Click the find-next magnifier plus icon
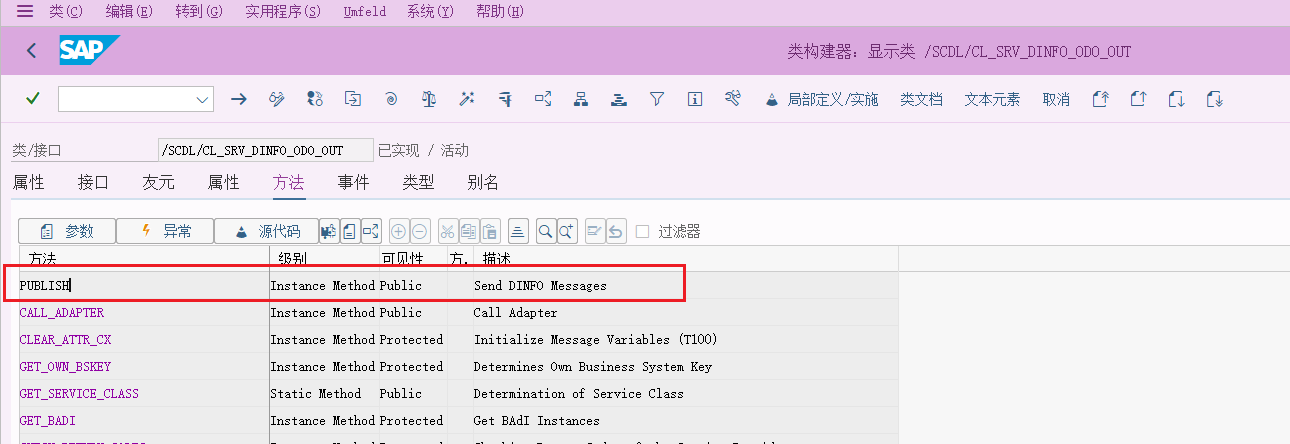This screenshot has width=1290, height=444. (x=567, y=231)
